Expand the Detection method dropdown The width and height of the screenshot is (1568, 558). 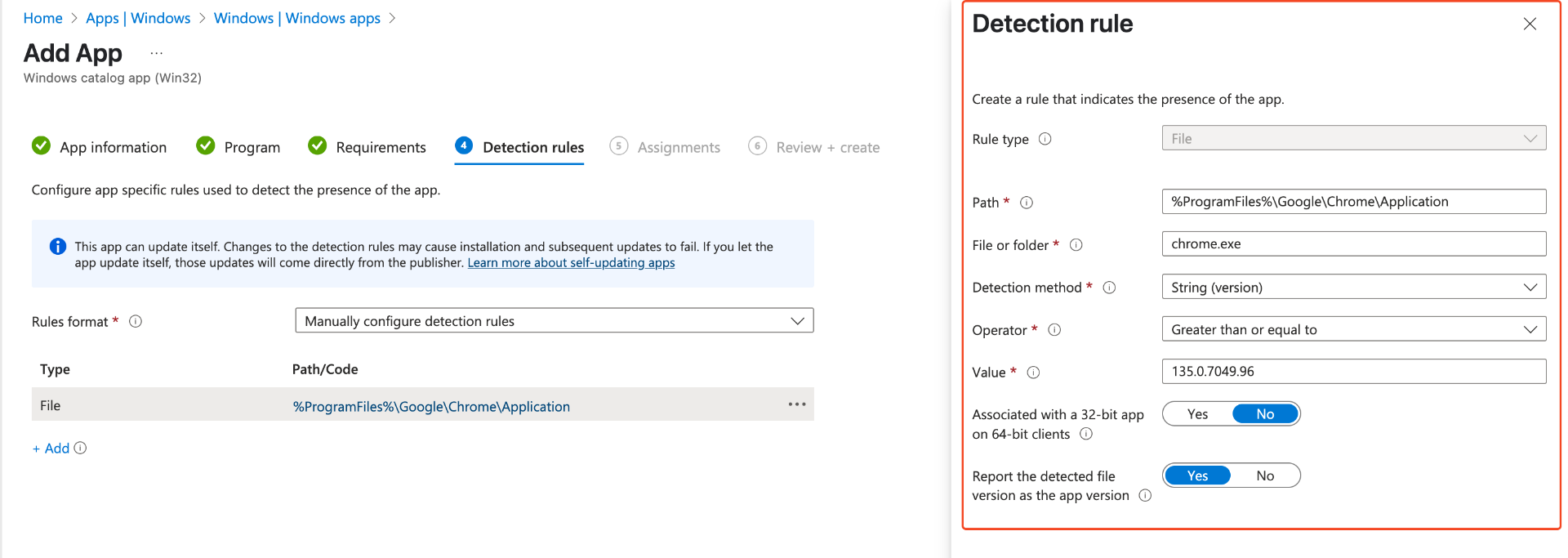[x=1353, y=288]
